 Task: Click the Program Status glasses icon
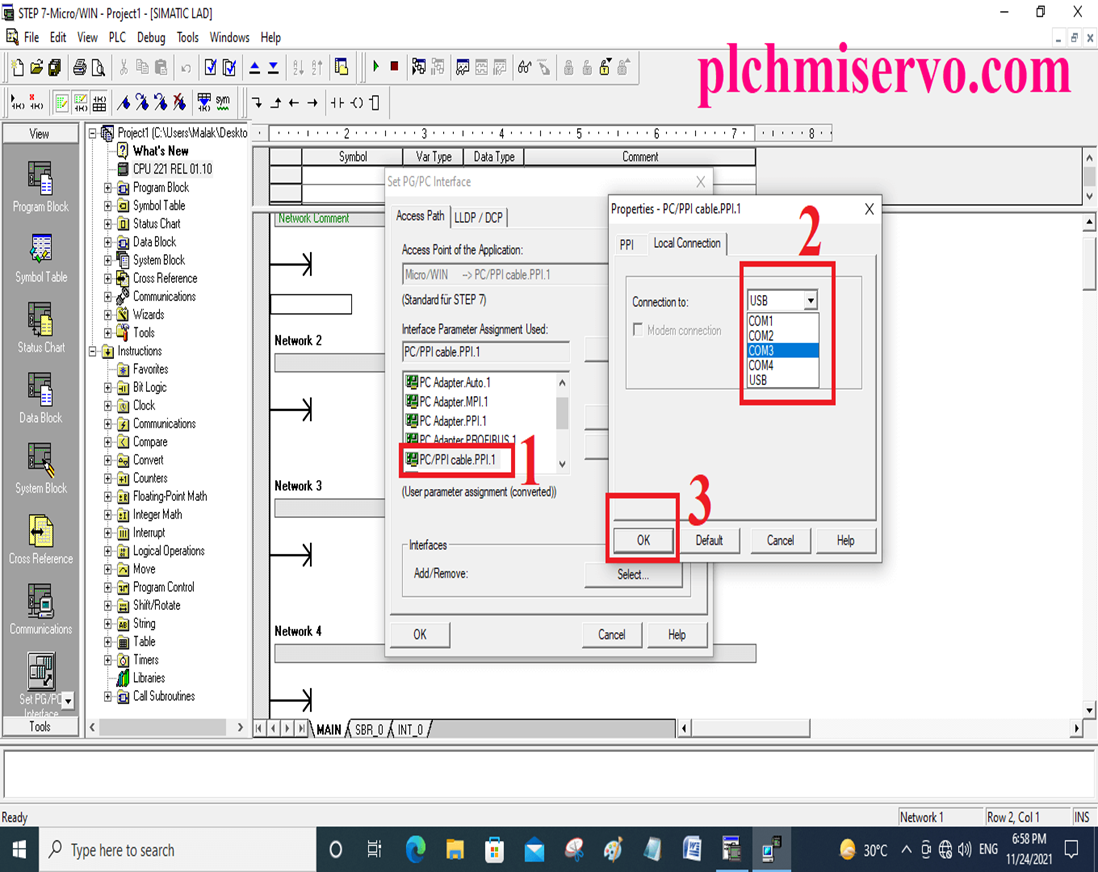point(524,67)
